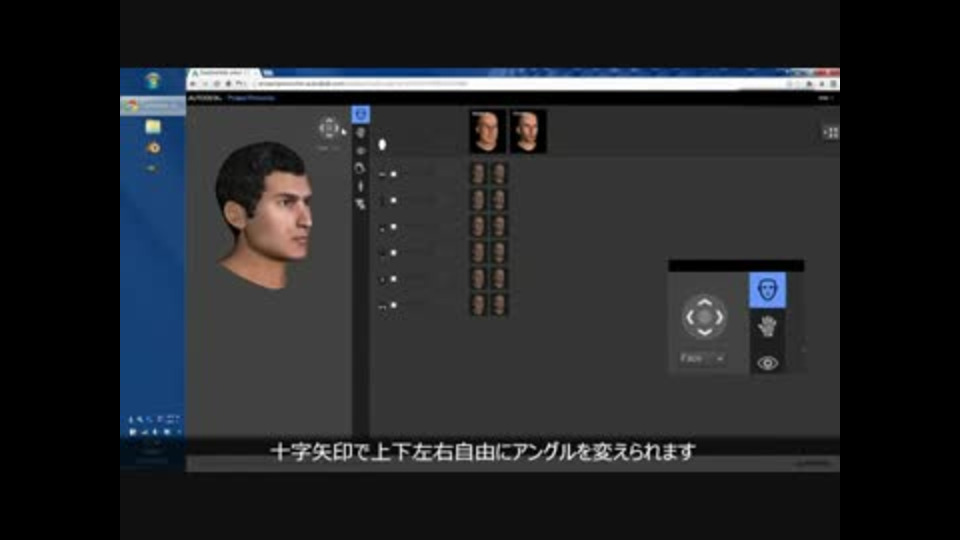Viewport: 960px width, 540px height.
Task: Open a new browser tab
Action: 268,73
